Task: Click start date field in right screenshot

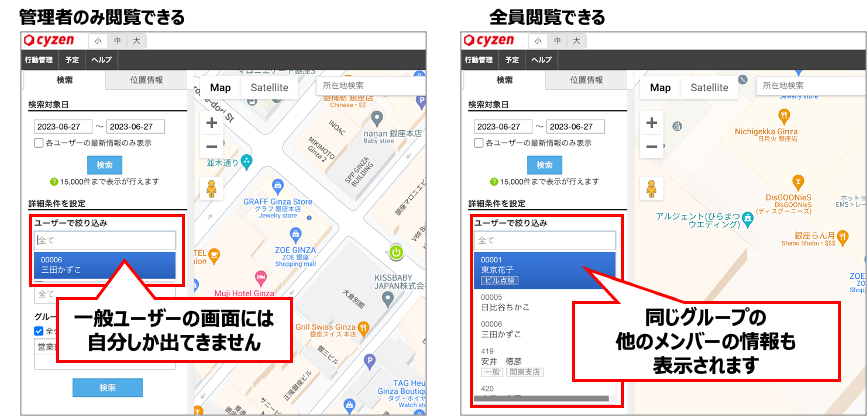Action: coord(503,127)
